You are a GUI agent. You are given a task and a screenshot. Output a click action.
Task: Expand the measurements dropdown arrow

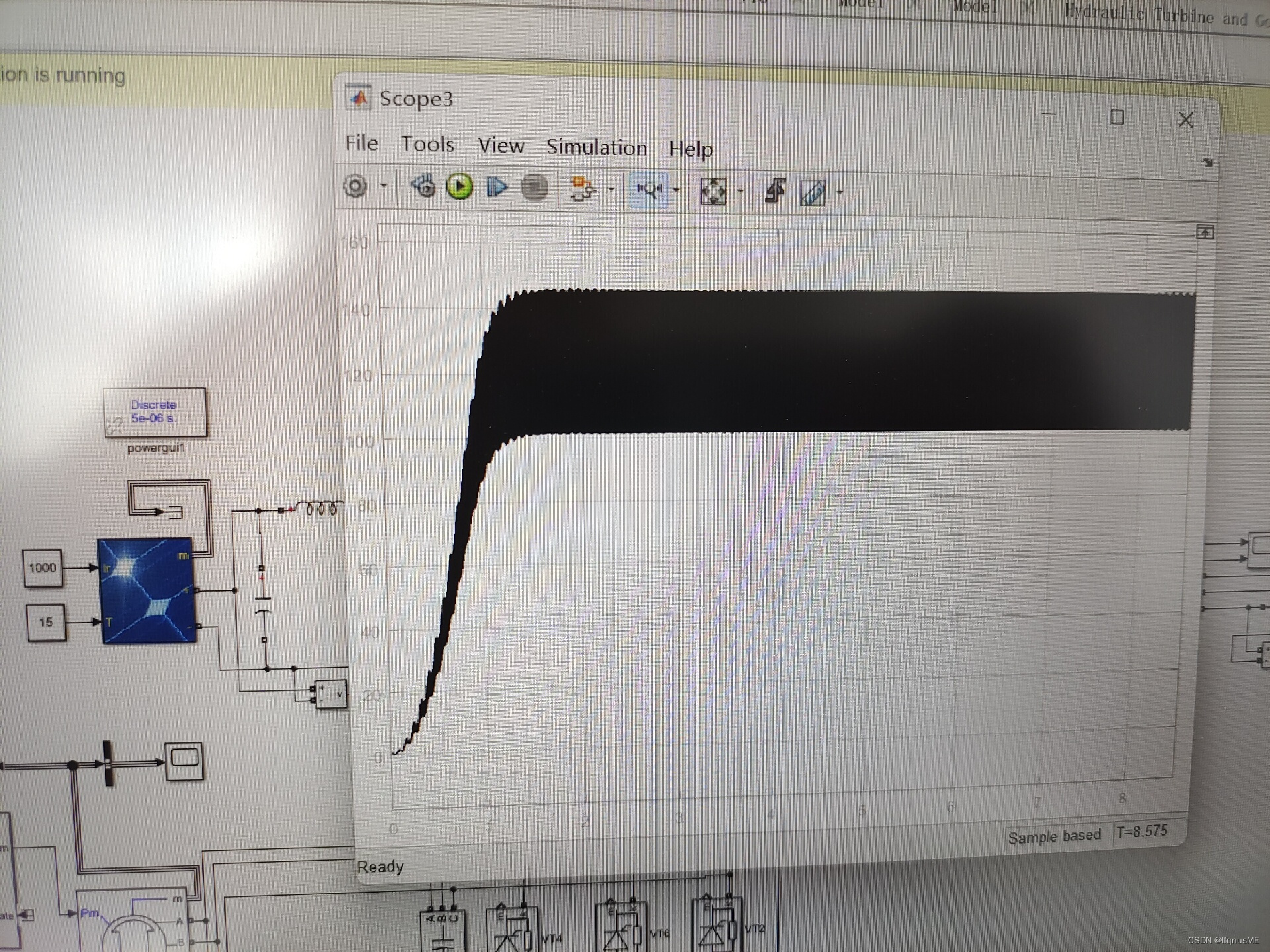pyautogui.click(x=839, y=193)
